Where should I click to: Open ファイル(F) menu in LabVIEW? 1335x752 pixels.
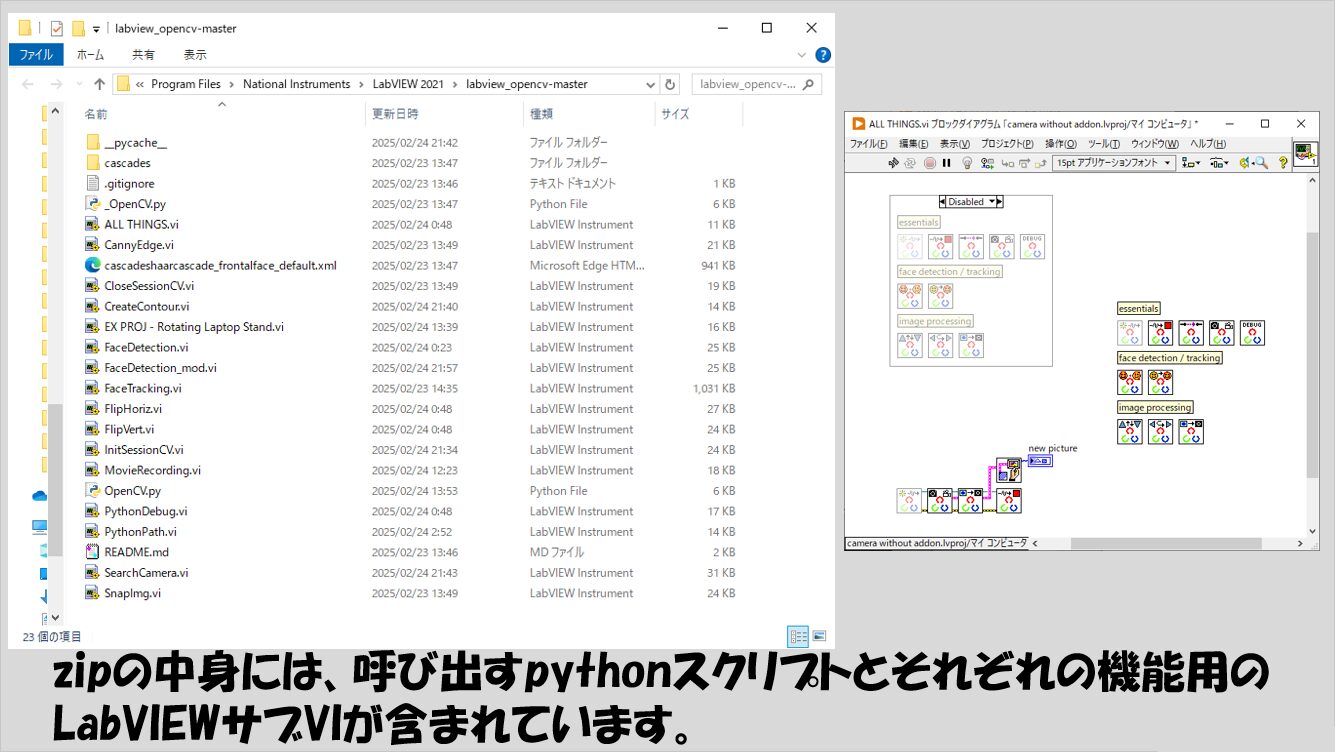coord(868,144)
